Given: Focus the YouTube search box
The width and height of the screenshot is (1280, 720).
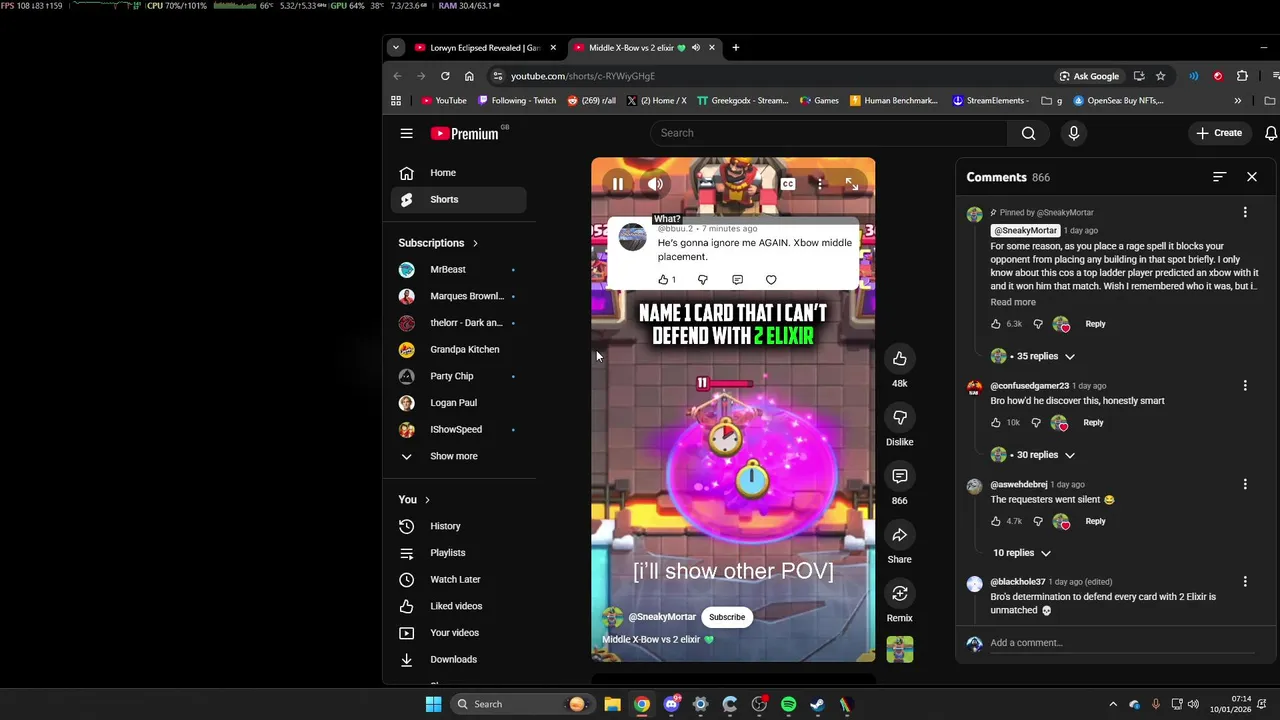Looking at the screenshot, I should (829, 133).
